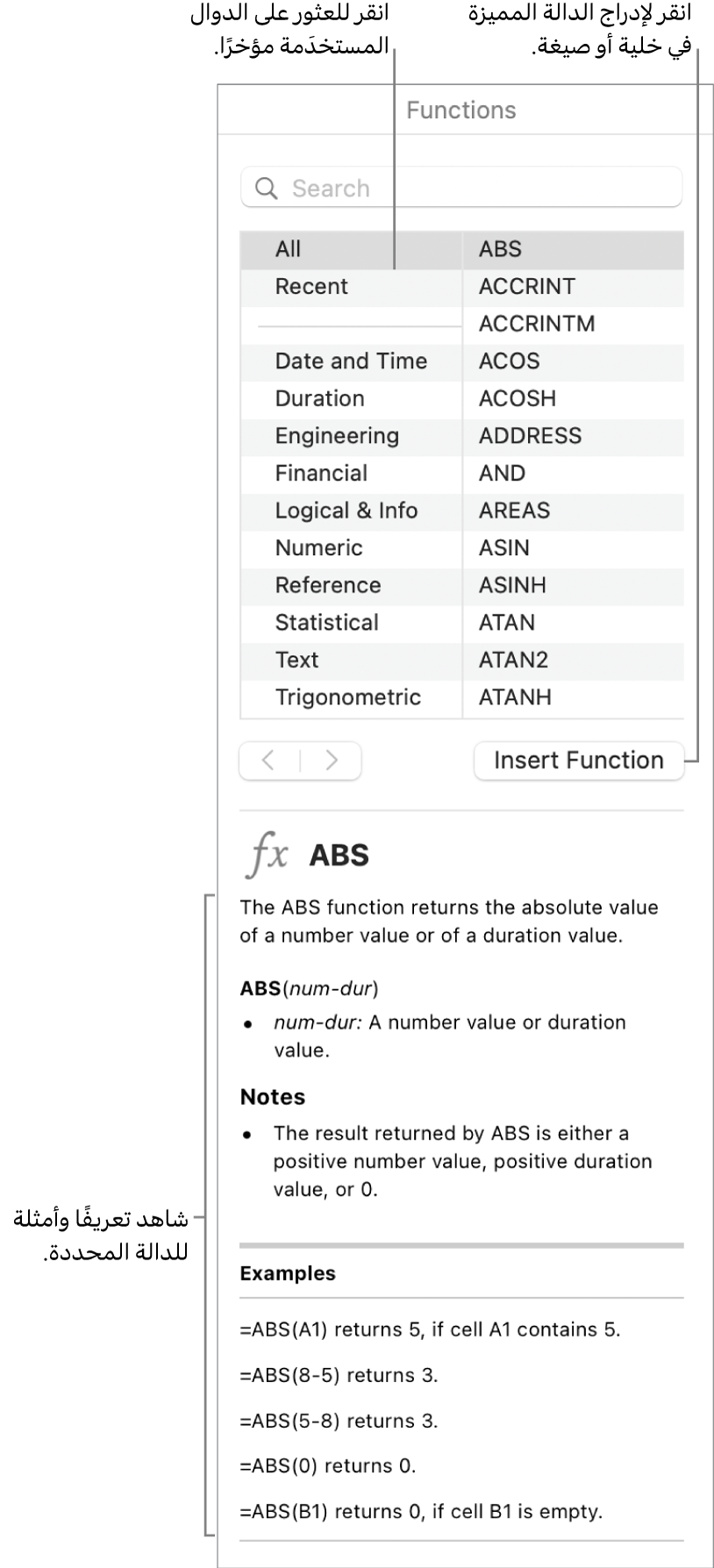Open the Trigonometric category
This screenshot has height=1568, width=714.
(347, 698)
